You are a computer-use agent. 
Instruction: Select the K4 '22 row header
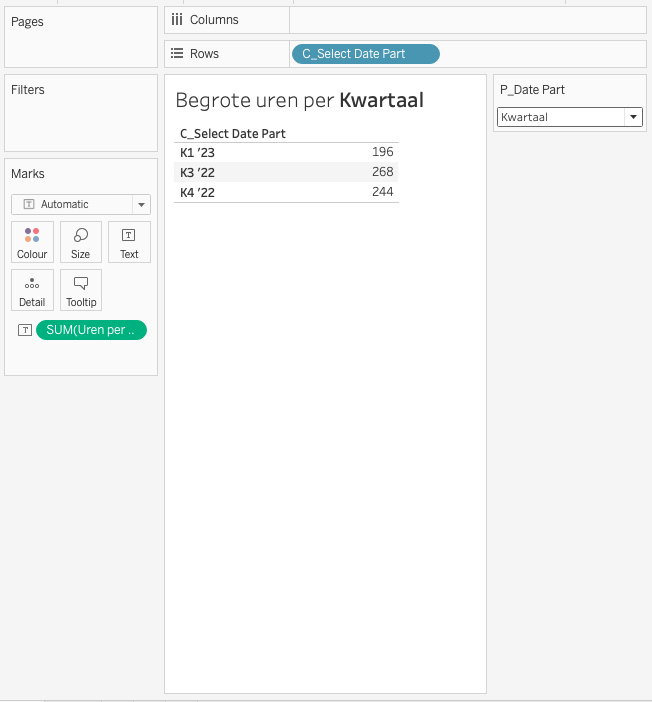point(197,192)
